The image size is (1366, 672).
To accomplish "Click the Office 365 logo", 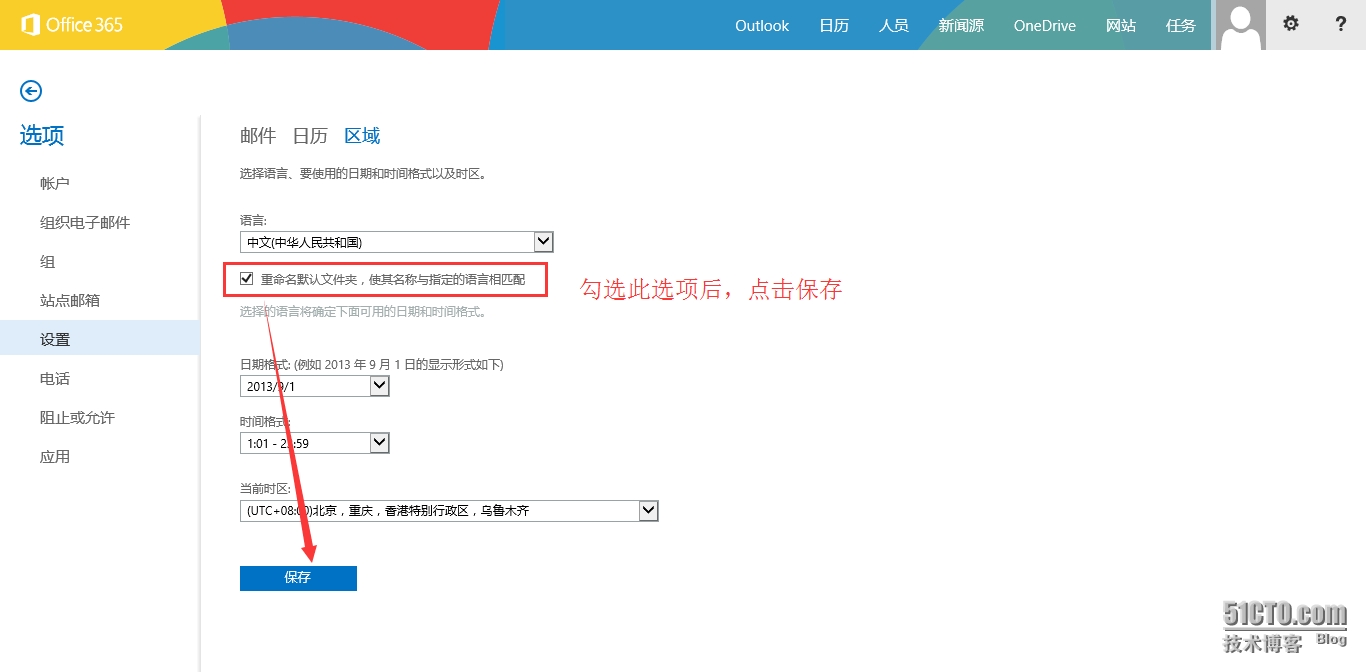I will 72,25.
